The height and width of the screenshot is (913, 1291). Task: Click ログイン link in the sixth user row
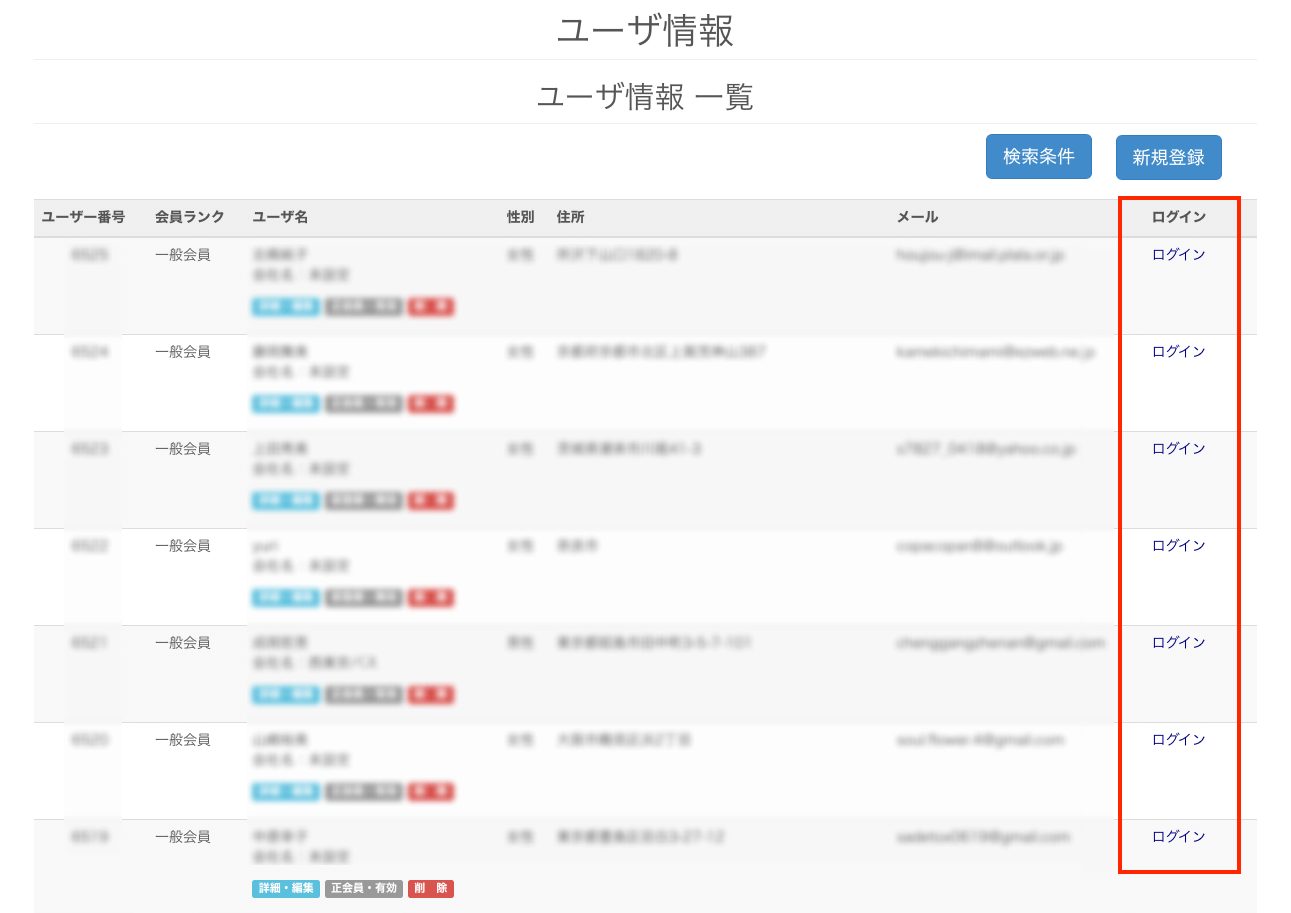(1178, 740)
